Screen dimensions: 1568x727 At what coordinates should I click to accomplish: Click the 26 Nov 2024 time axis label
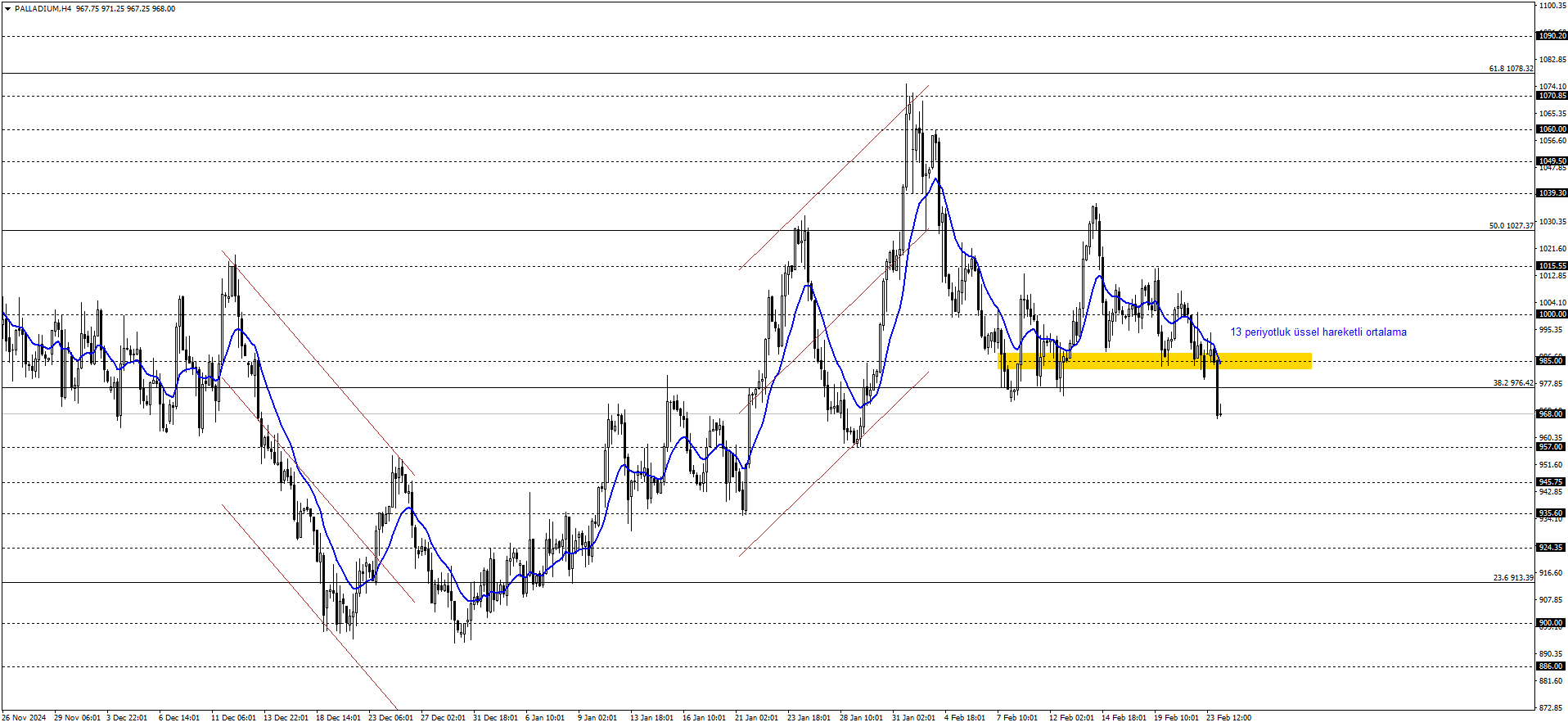tap(24, 718)
